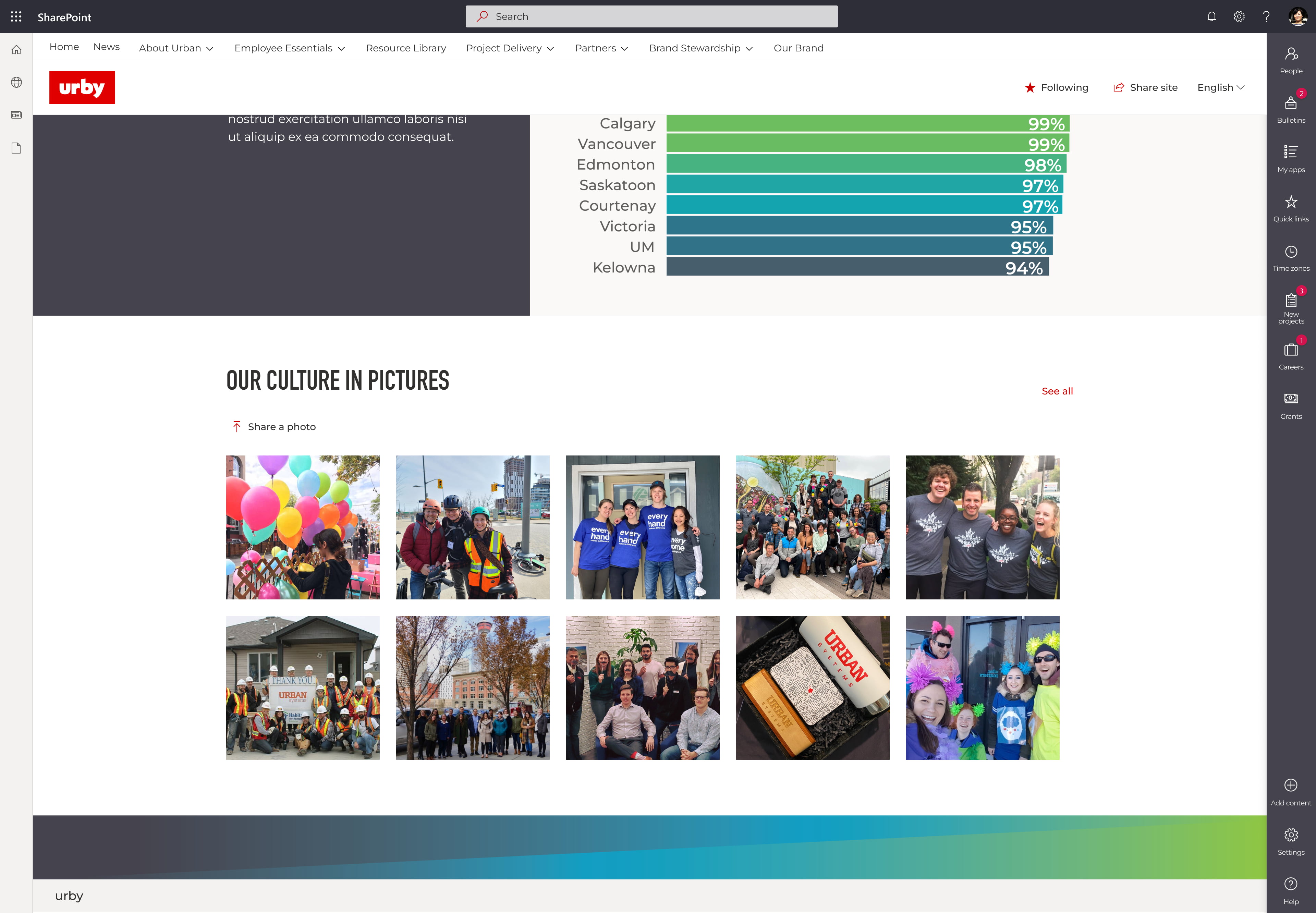
Task: Click the SharePoint app launcher waffle icon
Action: [x=15, y=16]
